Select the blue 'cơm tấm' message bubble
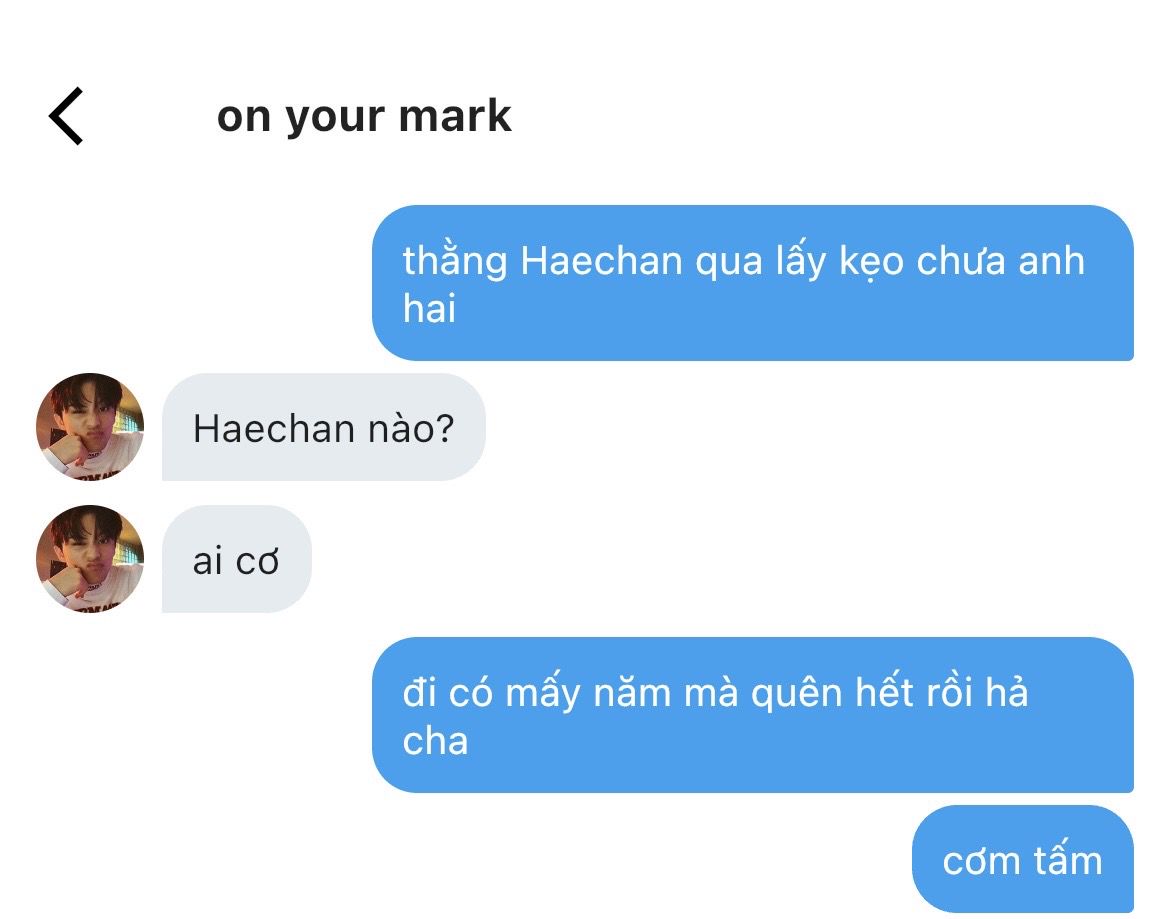1169x919 pixels. [1023, 859]
